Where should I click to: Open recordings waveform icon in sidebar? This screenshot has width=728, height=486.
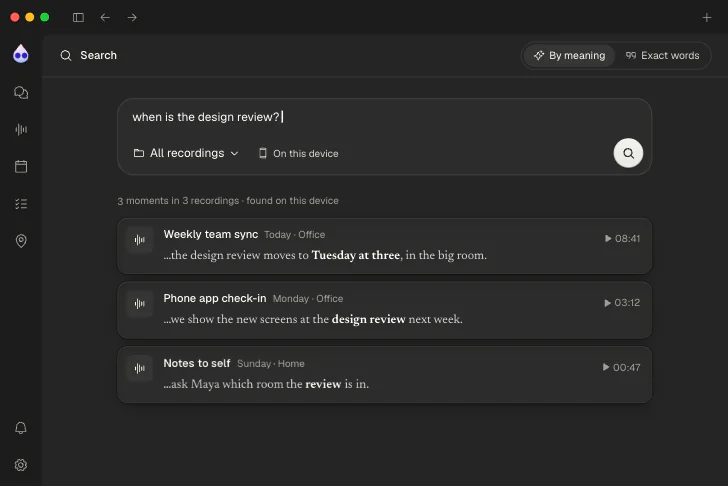click(21, 130)
